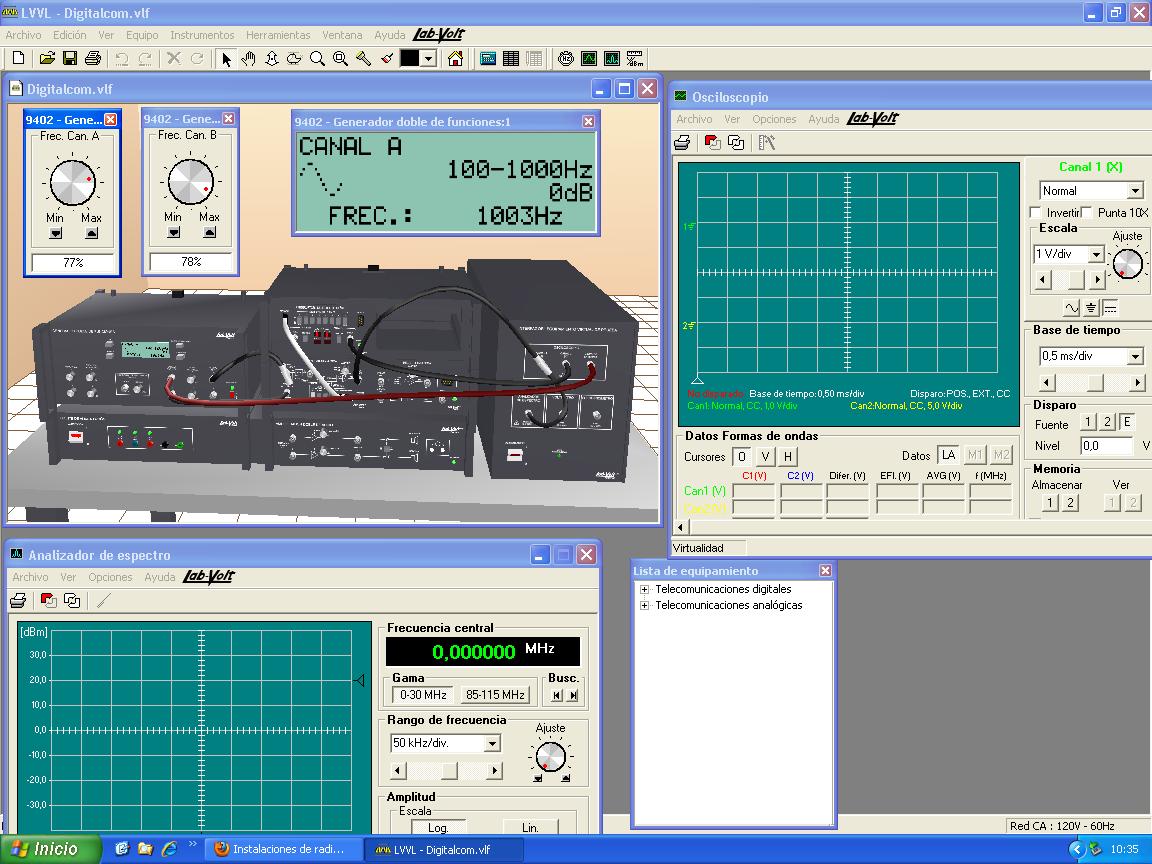
Task: Select the paintbrush tool
Action: [386, 59]
